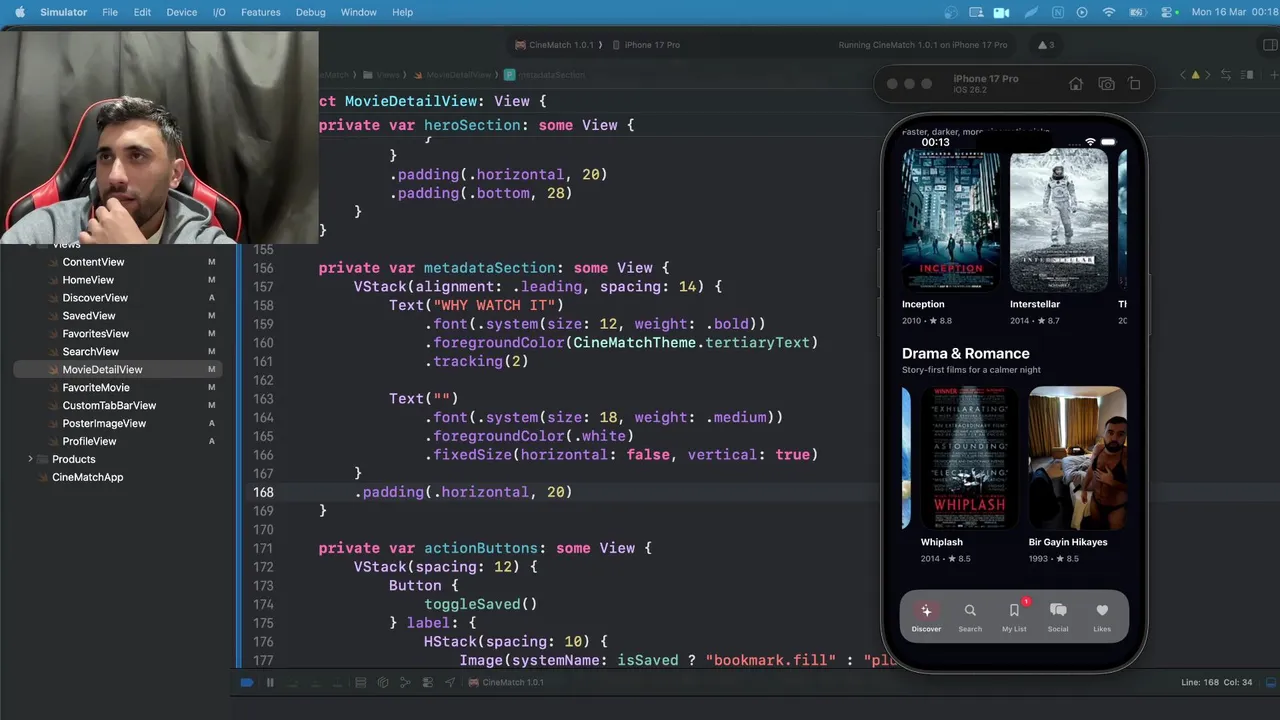
Task: Open the I/O menu
Action: [219, 12]
